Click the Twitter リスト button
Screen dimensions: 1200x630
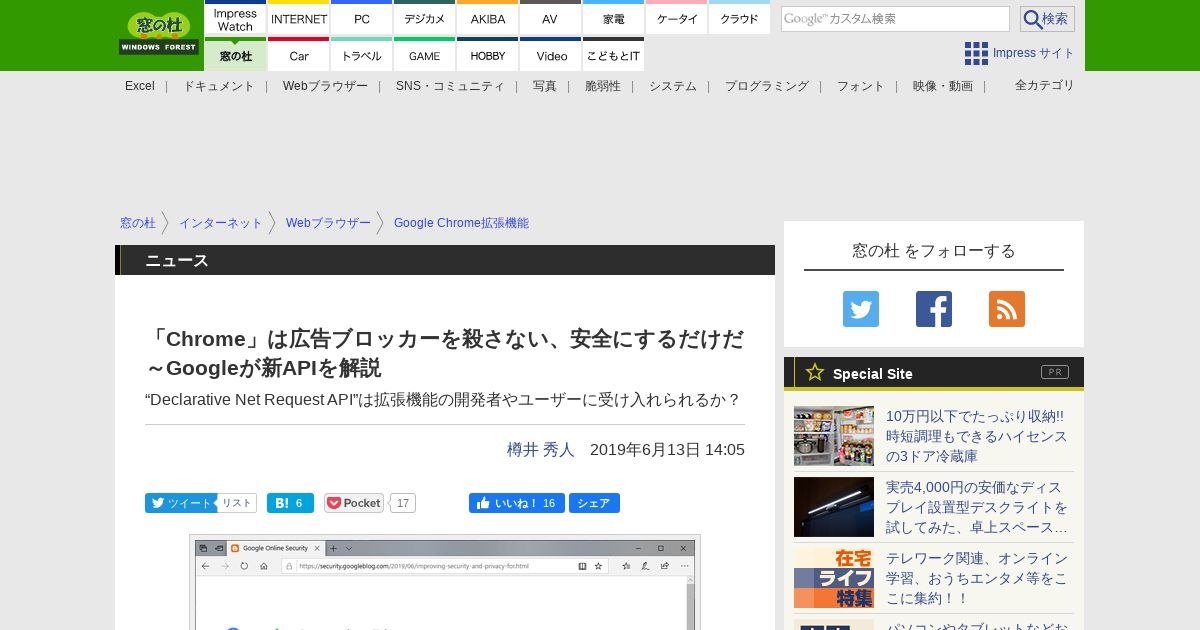click(x=237, y=503)
